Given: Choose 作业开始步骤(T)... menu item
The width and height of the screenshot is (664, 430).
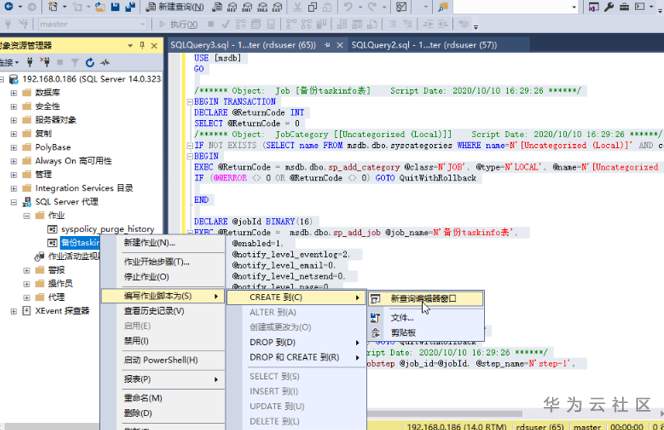Looking at the screenshot, I should coord(163,262).
